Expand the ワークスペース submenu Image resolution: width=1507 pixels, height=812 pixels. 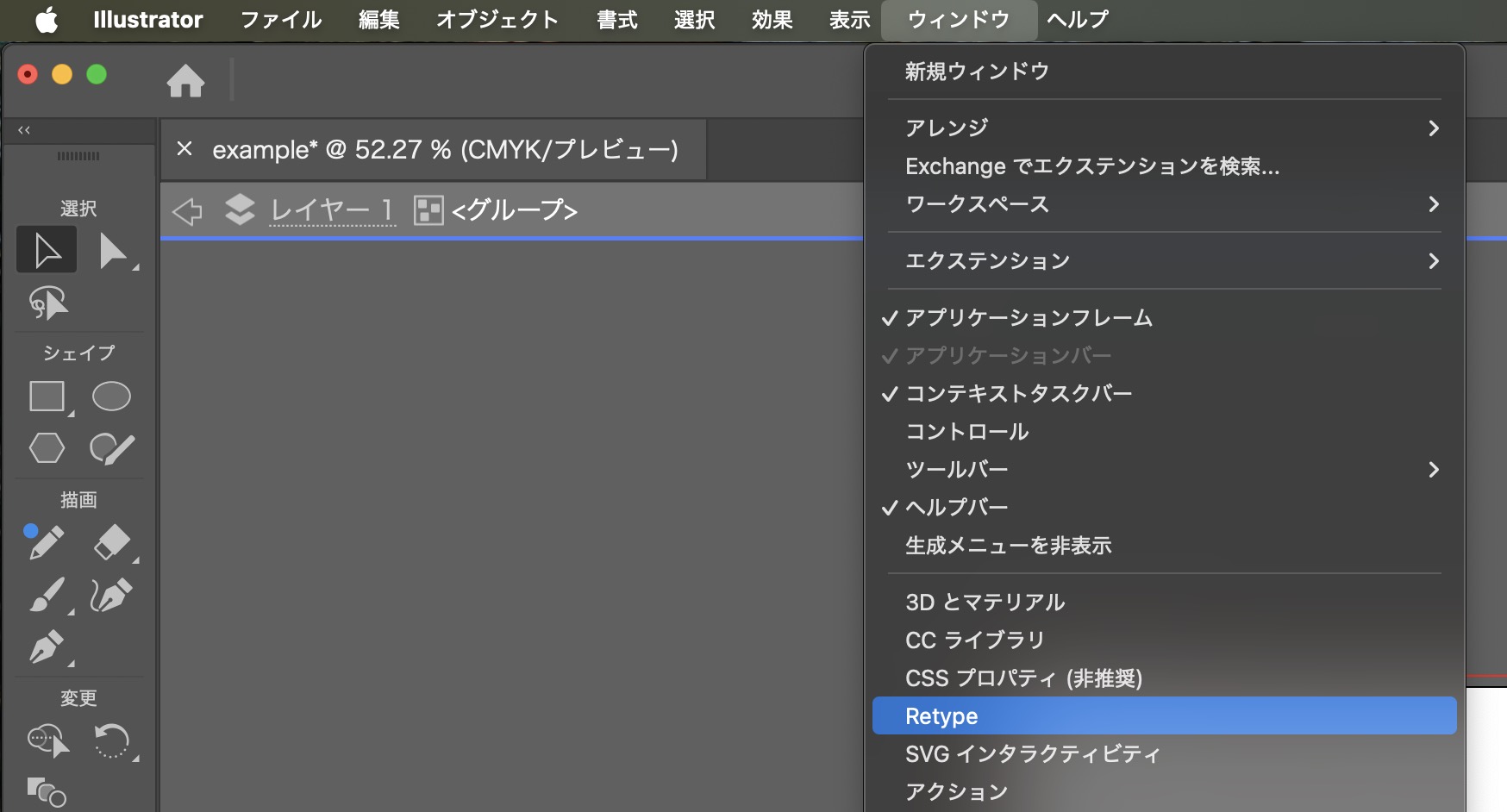(x=977, y=204)
